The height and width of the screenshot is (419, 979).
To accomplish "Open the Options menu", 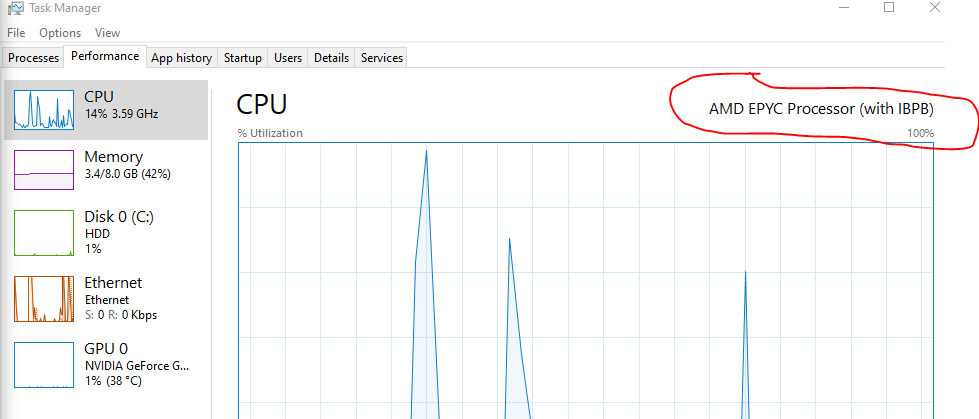I will coord(60,33).
